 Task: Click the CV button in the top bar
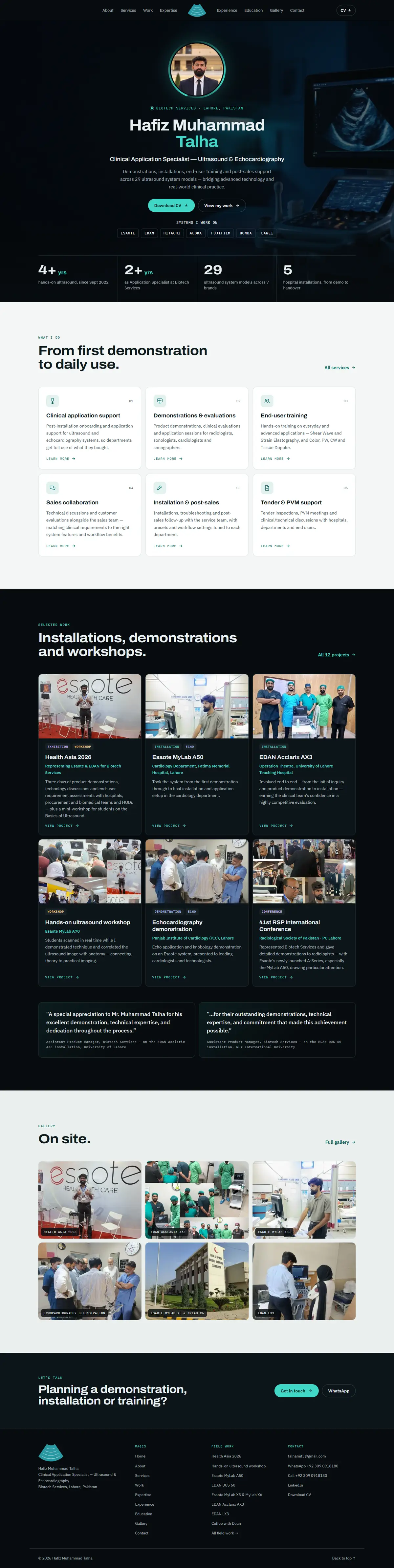coord(345,11)
